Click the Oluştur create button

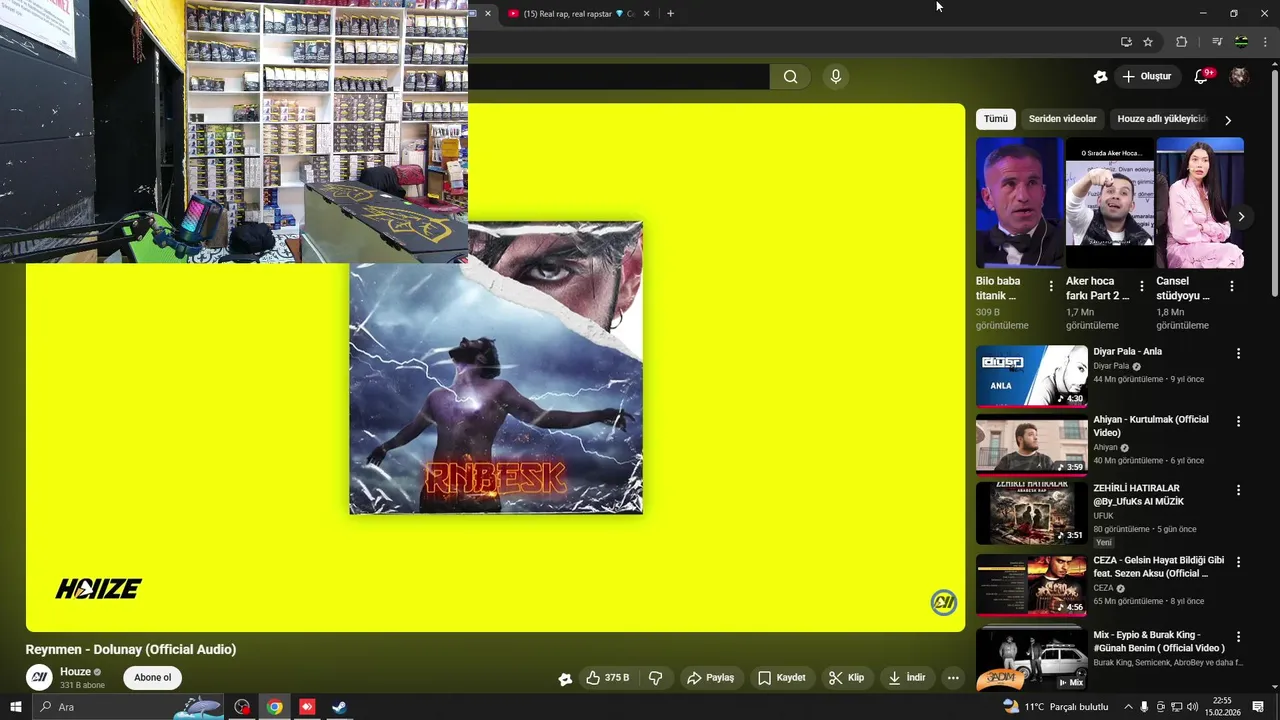click(x=1146, y=77)
